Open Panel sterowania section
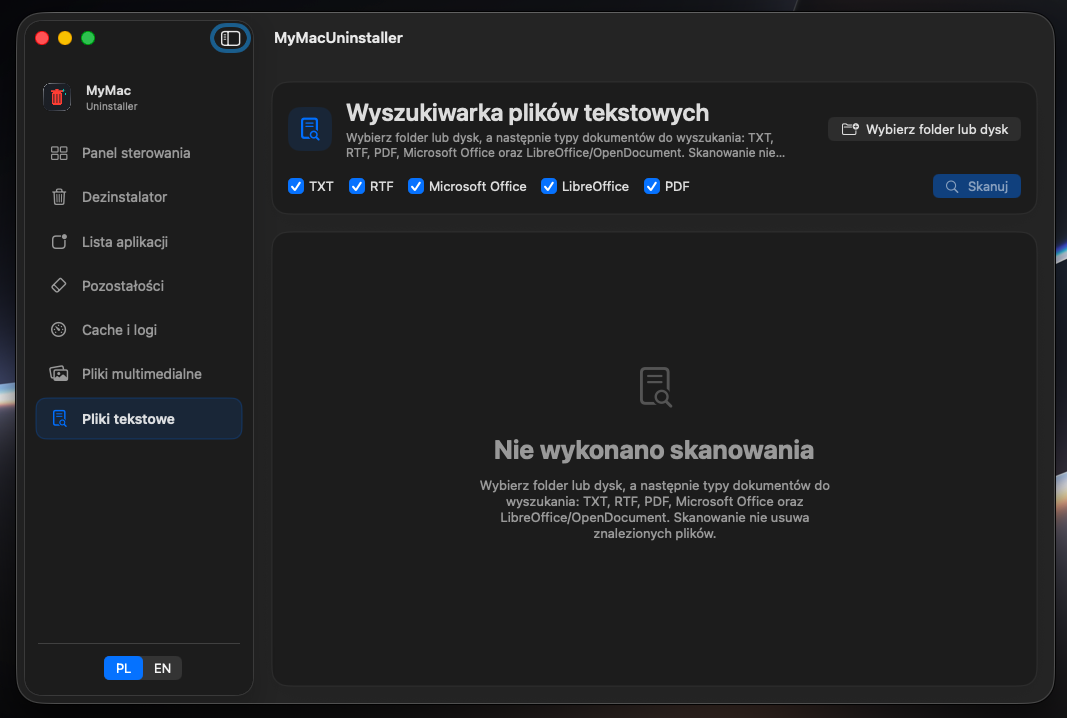The image size is (1067, 718). tap(139, 153)
